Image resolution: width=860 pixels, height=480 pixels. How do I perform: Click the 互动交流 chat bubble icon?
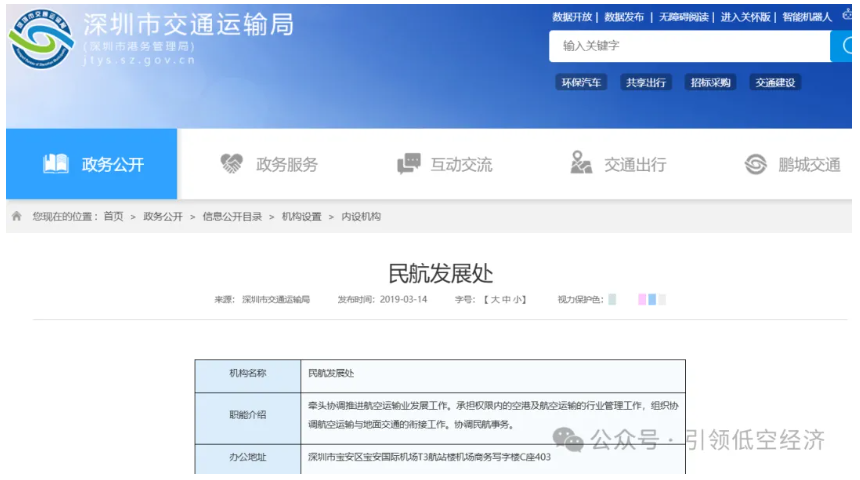click(x=408, y=164)
